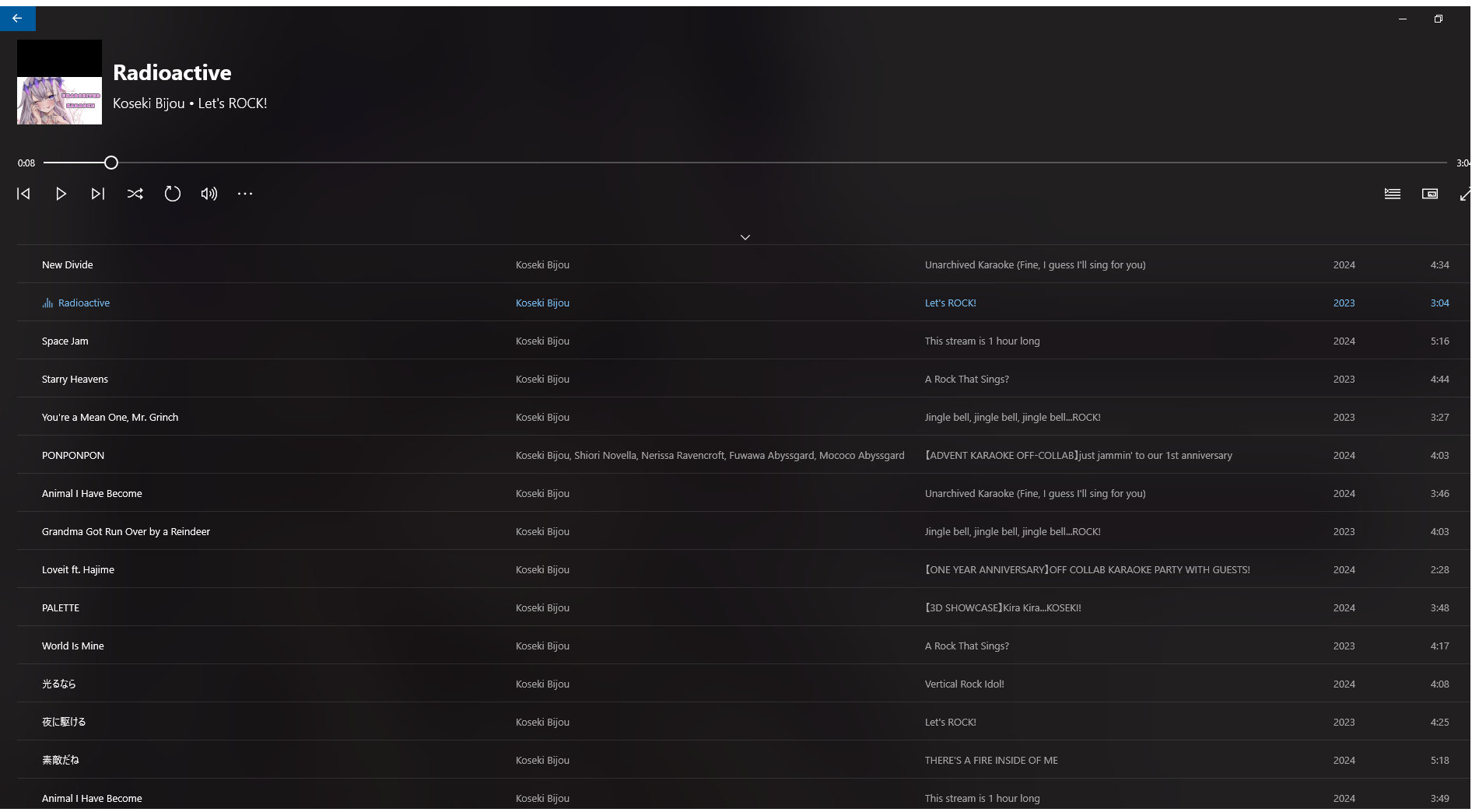This screenshot has width=1472, height=812.
Task: Open the "A Rock That Sings?" album for Starry Heavens
Action: point(966,380)
